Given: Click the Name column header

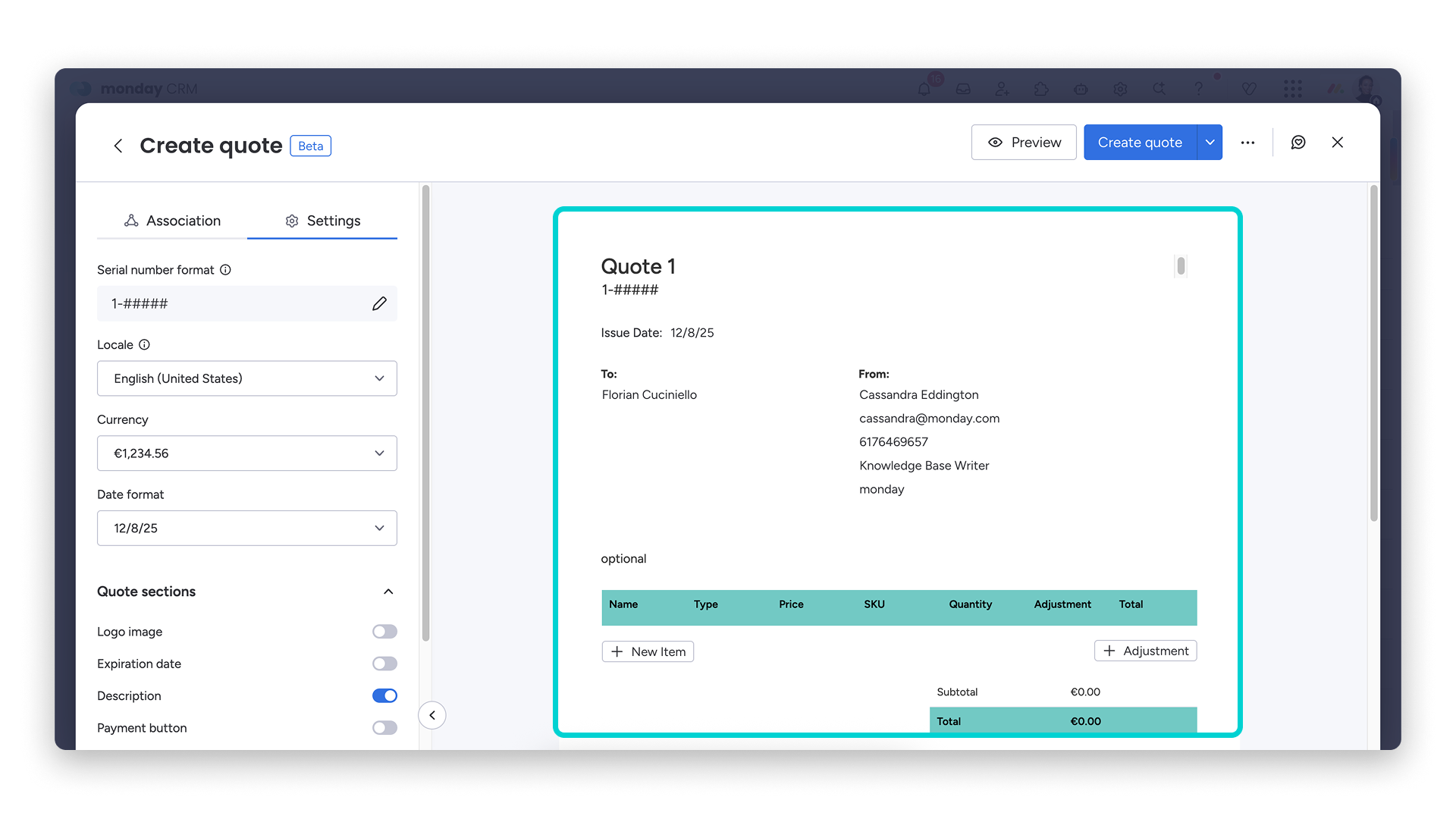Looking at the screenshot, I should coord(623,604).
